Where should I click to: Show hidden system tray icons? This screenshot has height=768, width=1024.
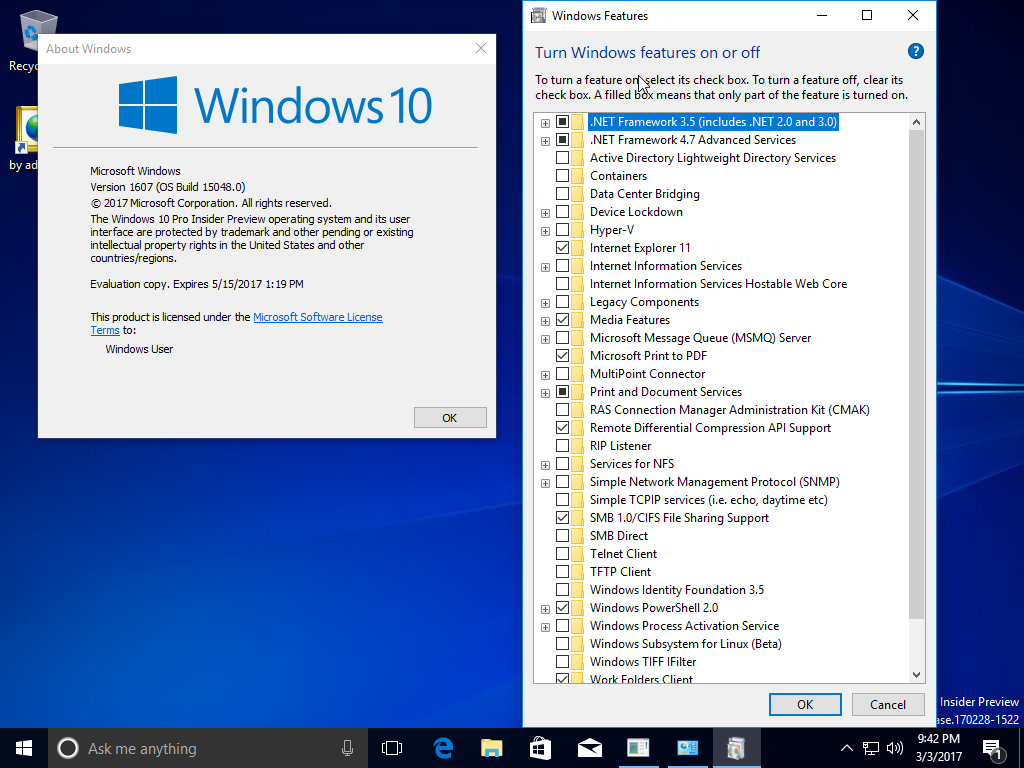846,748
